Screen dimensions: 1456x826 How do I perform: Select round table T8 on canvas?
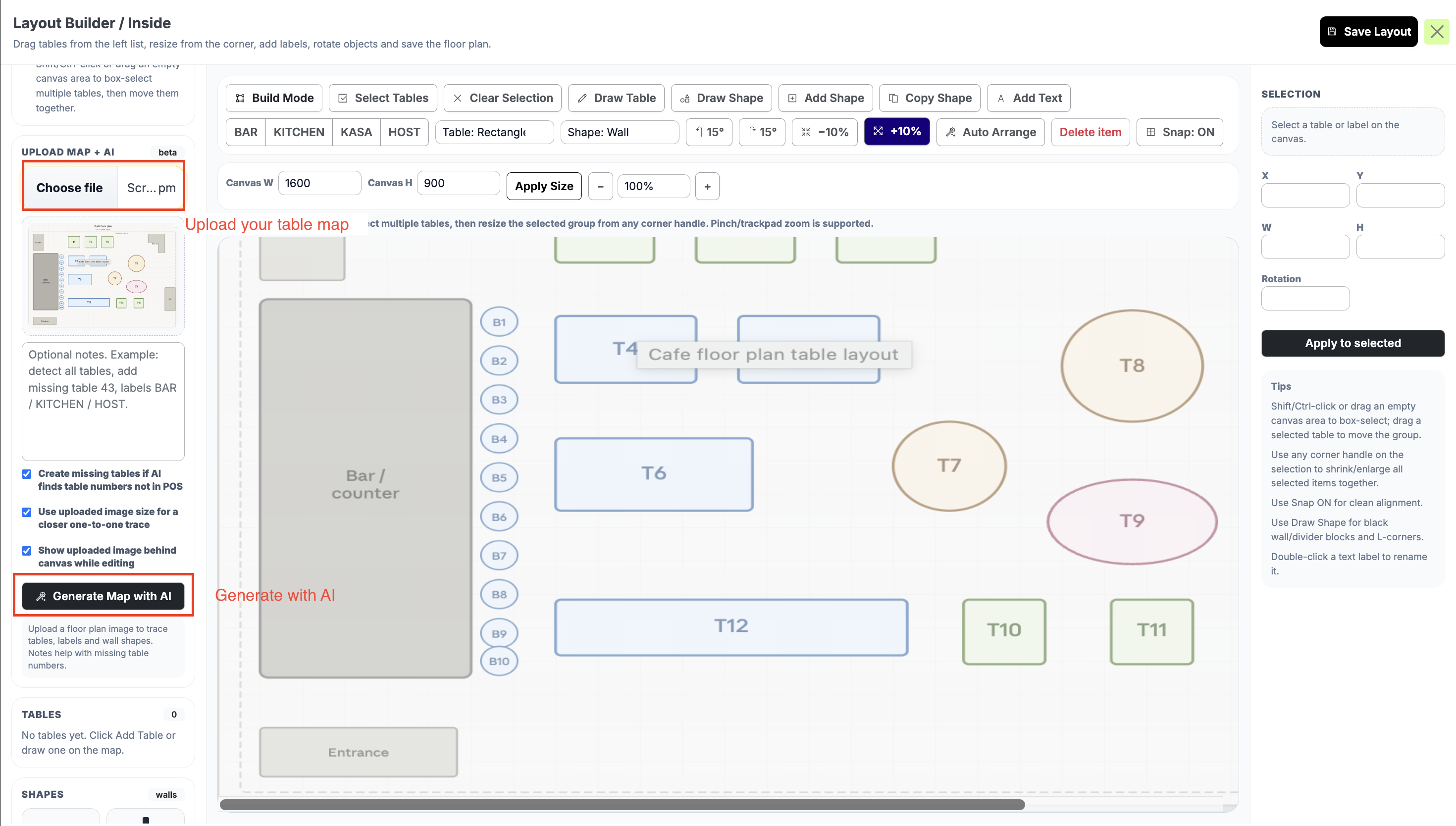point(1132,366)
